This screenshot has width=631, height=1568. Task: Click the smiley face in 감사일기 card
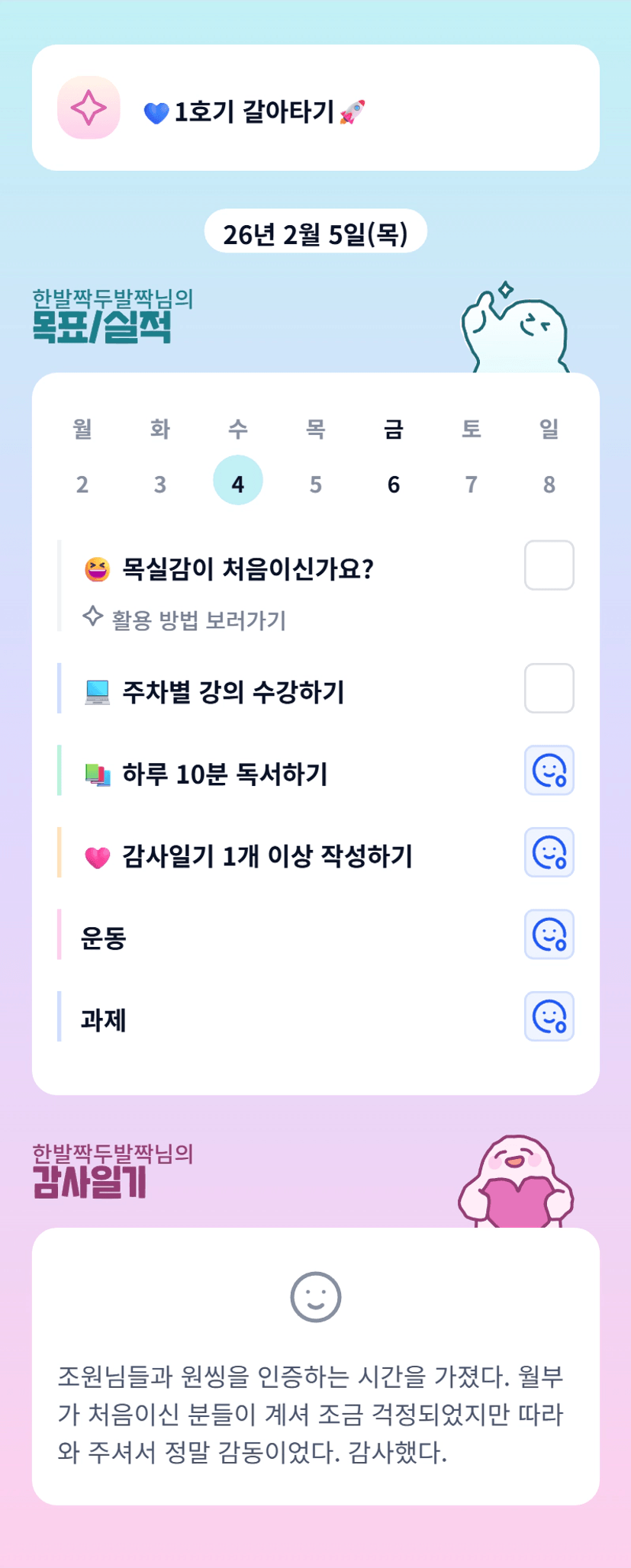(x=315, y=1296)
